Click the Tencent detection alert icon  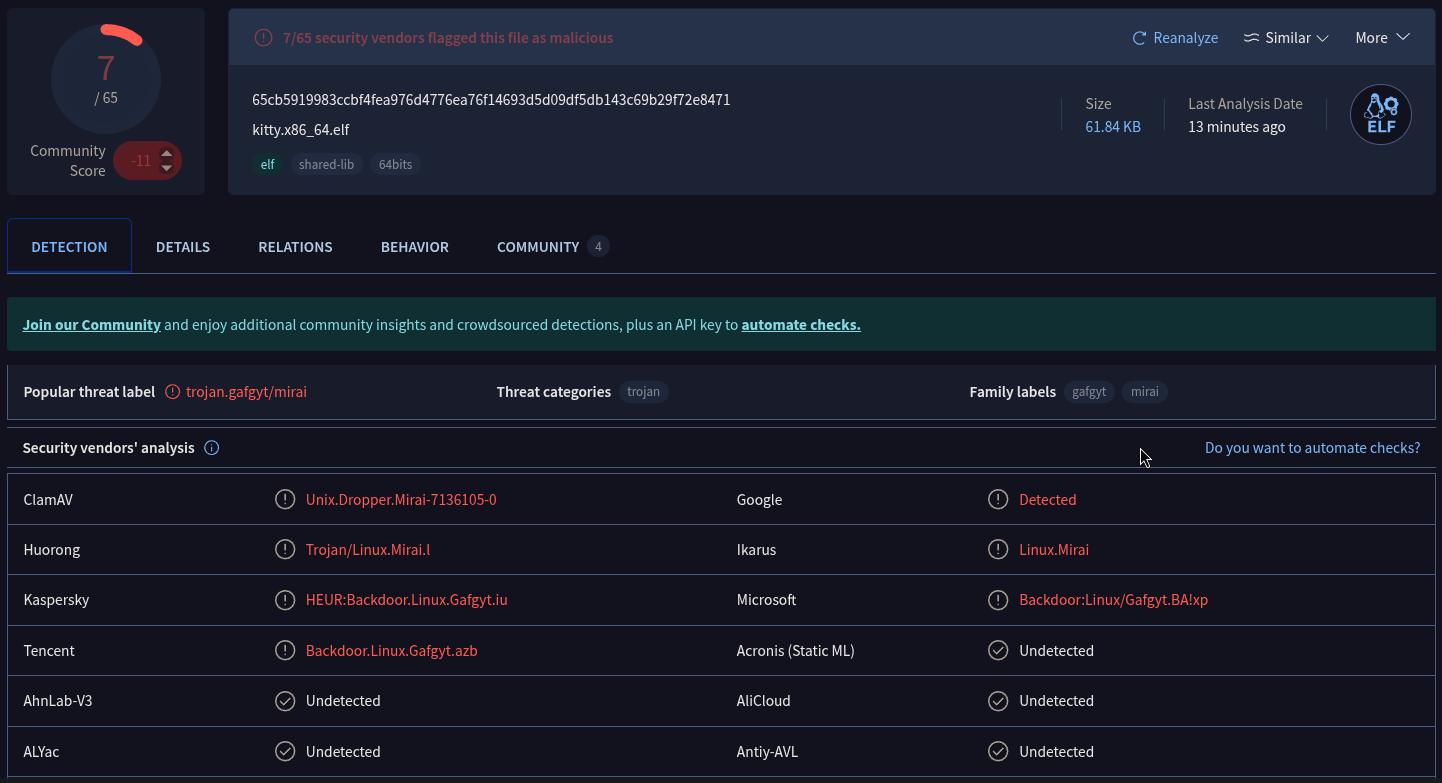tap(285, 650)
